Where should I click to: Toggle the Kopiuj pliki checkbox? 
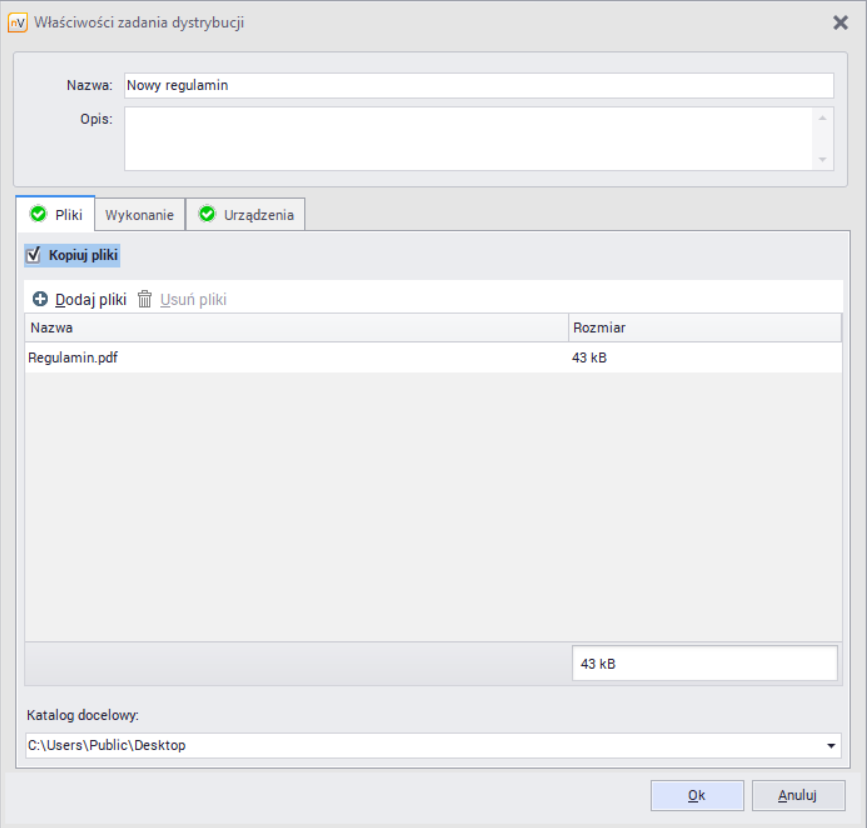33,255
